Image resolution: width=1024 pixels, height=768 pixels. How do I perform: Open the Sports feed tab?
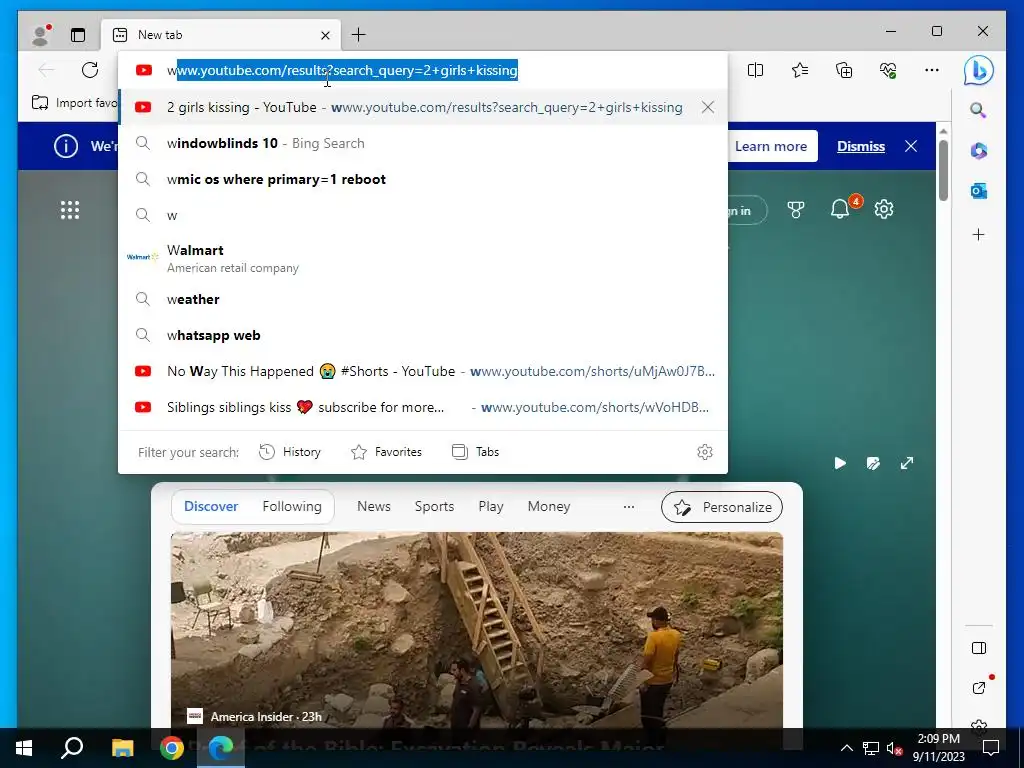click(x=434, y=506)
